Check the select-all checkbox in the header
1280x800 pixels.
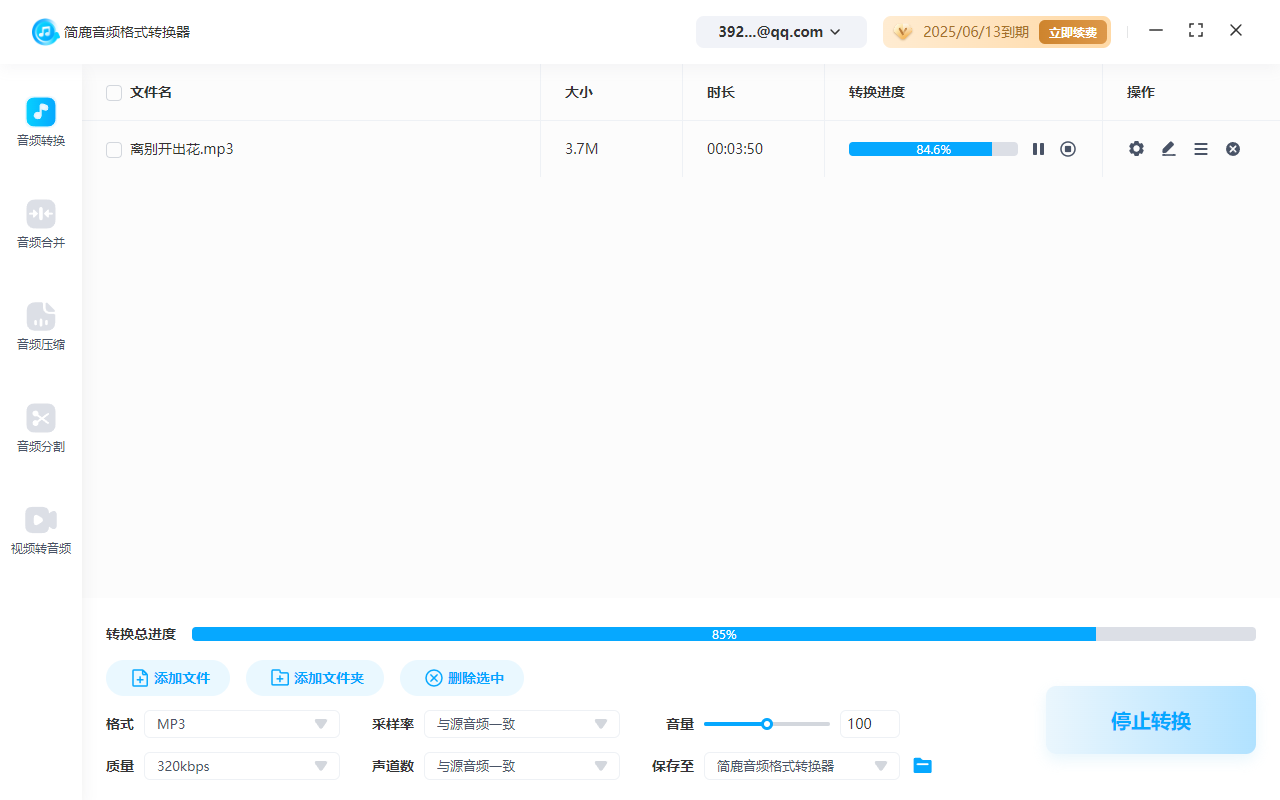113,92
